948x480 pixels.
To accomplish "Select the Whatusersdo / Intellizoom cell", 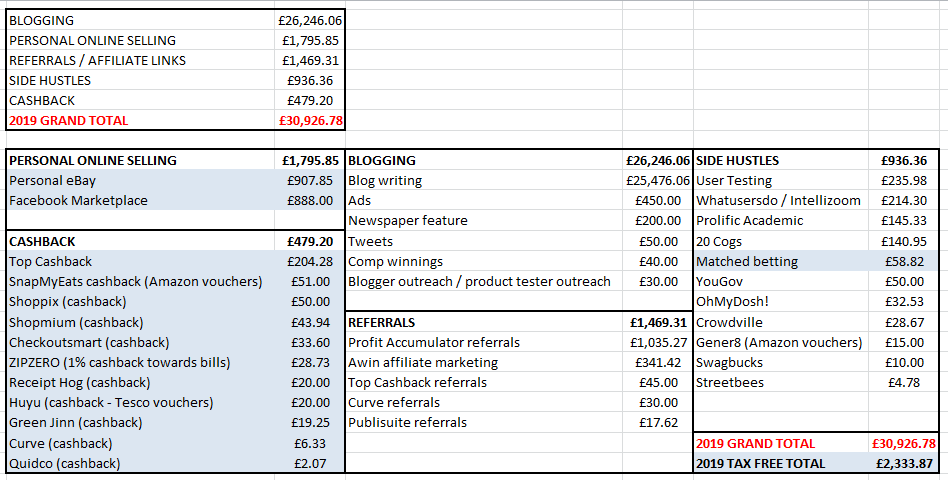I will click(781, 200).
